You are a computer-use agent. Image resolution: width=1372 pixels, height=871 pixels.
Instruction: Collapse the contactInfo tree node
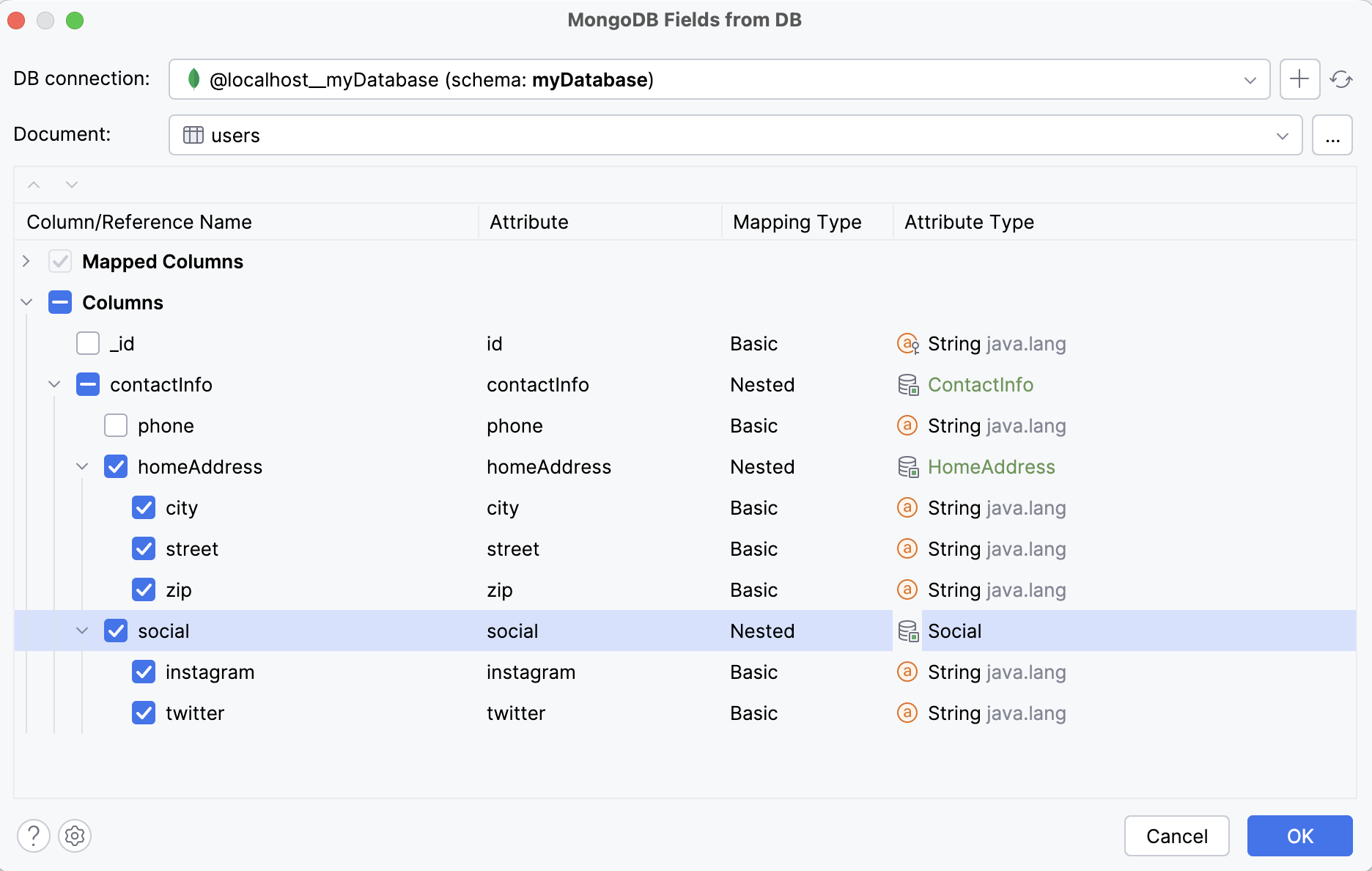53,384
